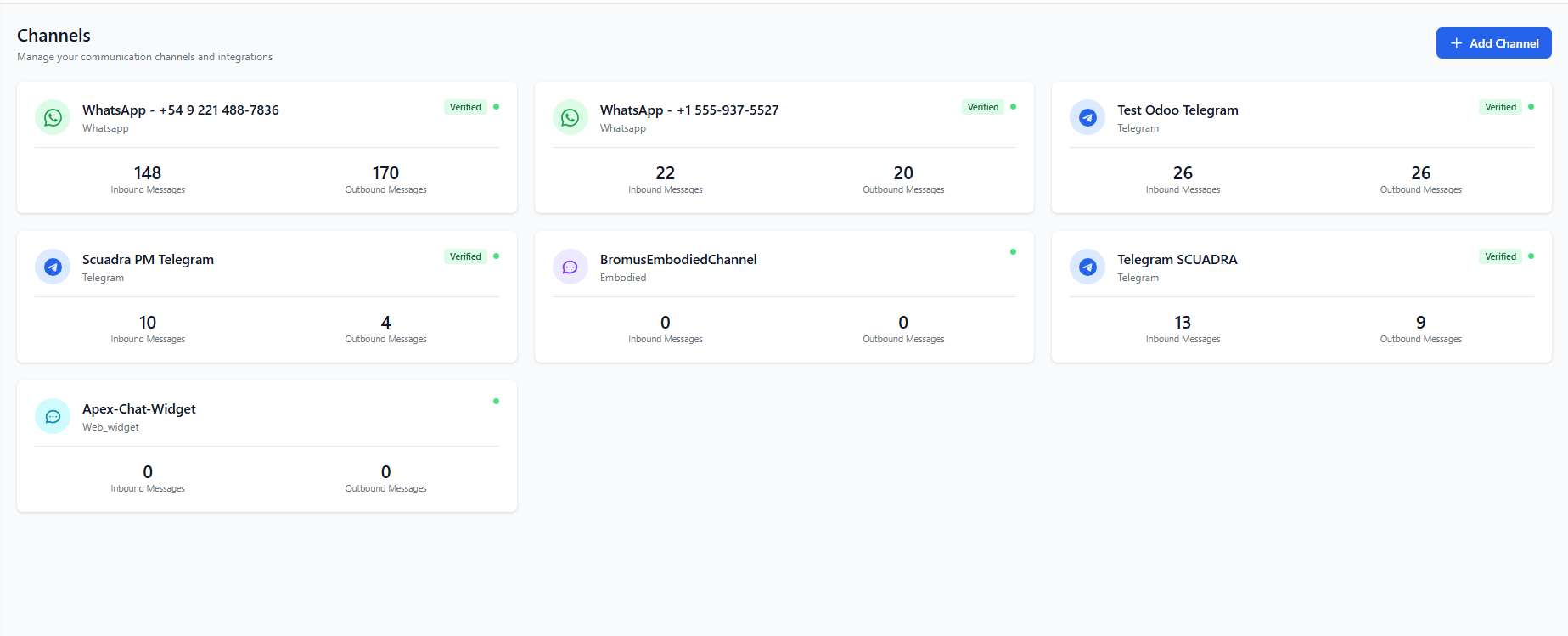
Task: Click Telegram icon on Scuadra PM Telegram
Action: click(53, 267)
